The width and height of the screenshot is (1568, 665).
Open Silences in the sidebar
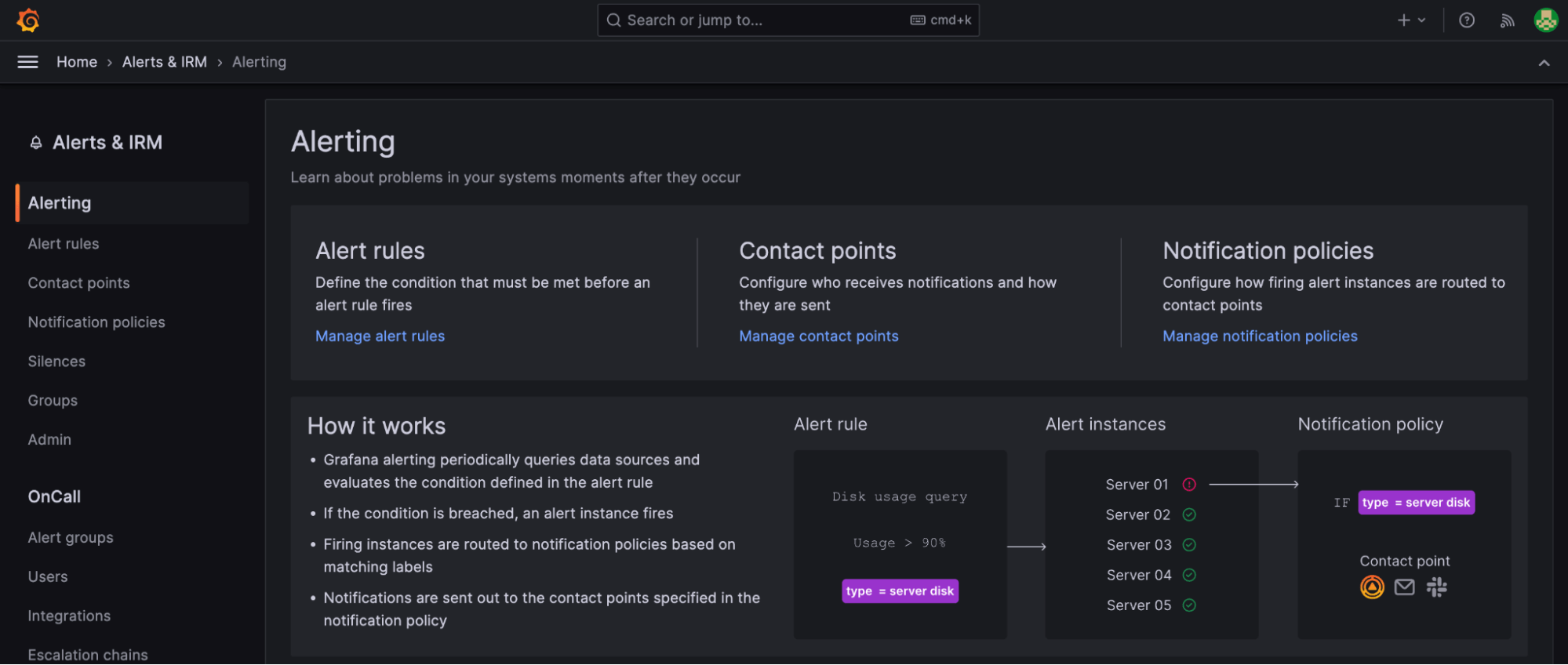[56, 362]
